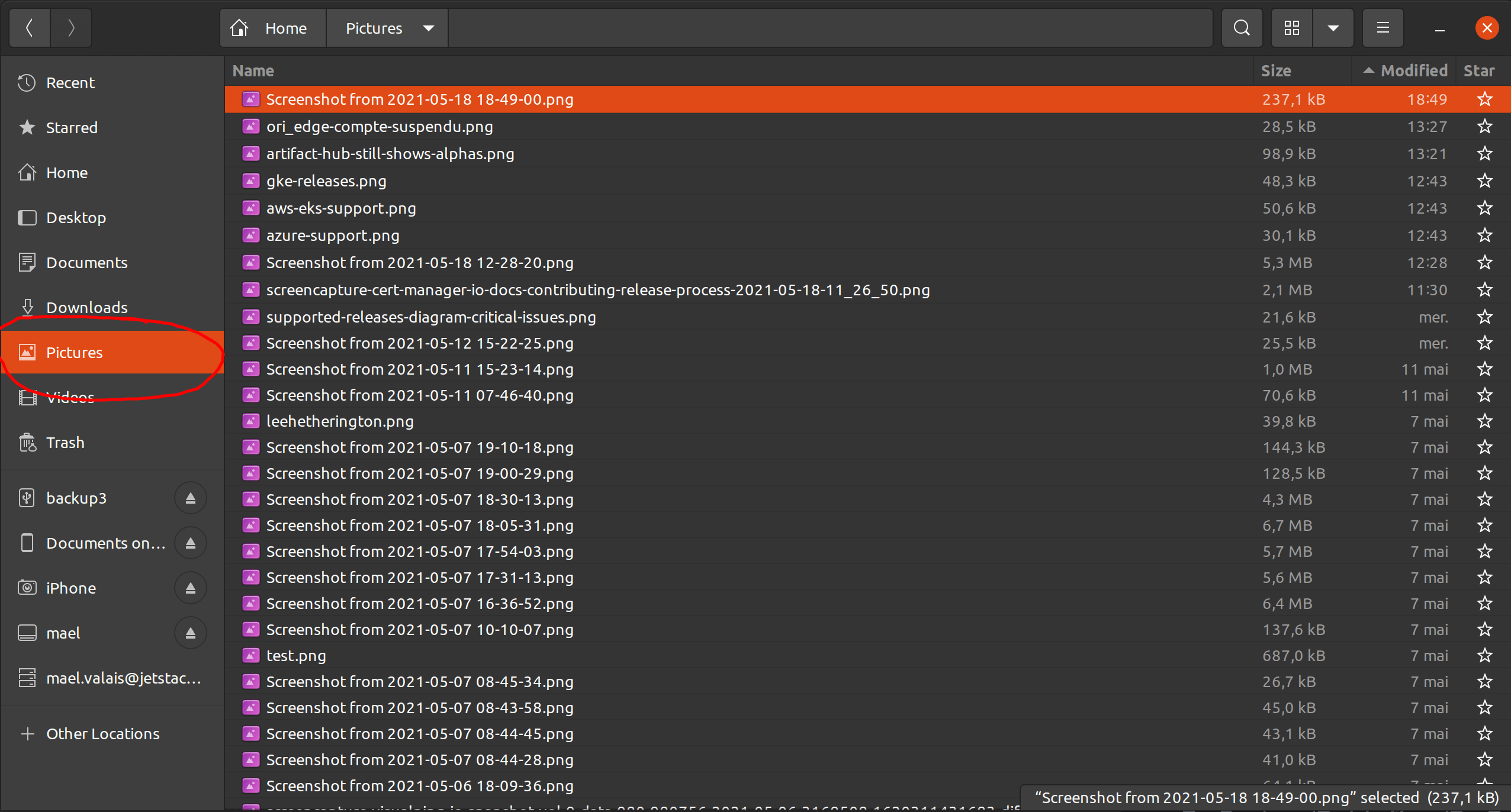Click the Home icon in the path bar

pyautogui.click(x=239, y=28)
